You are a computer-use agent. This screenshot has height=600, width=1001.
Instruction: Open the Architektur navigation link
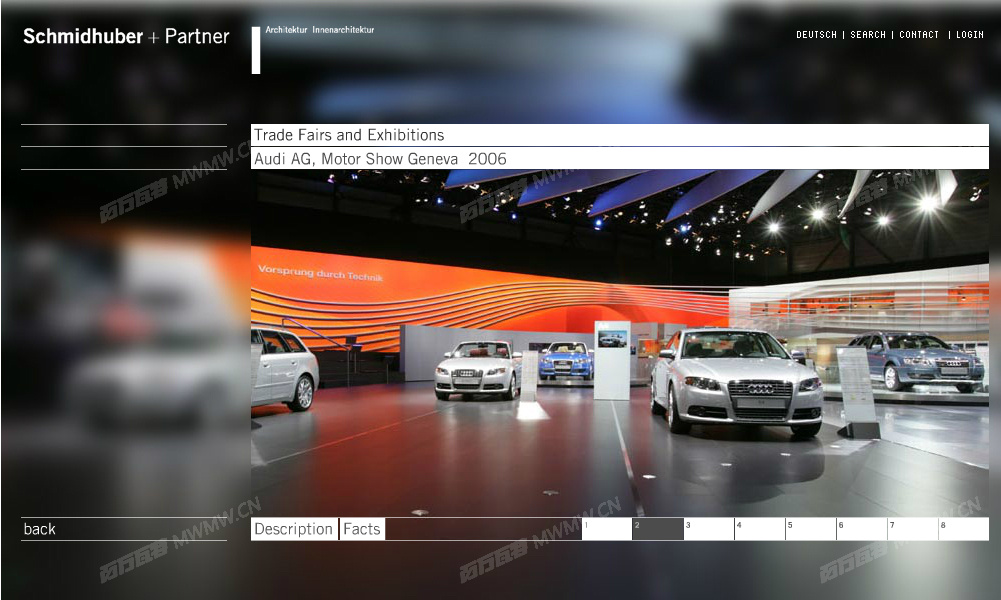pyautogui.click(x=286, y=30)
